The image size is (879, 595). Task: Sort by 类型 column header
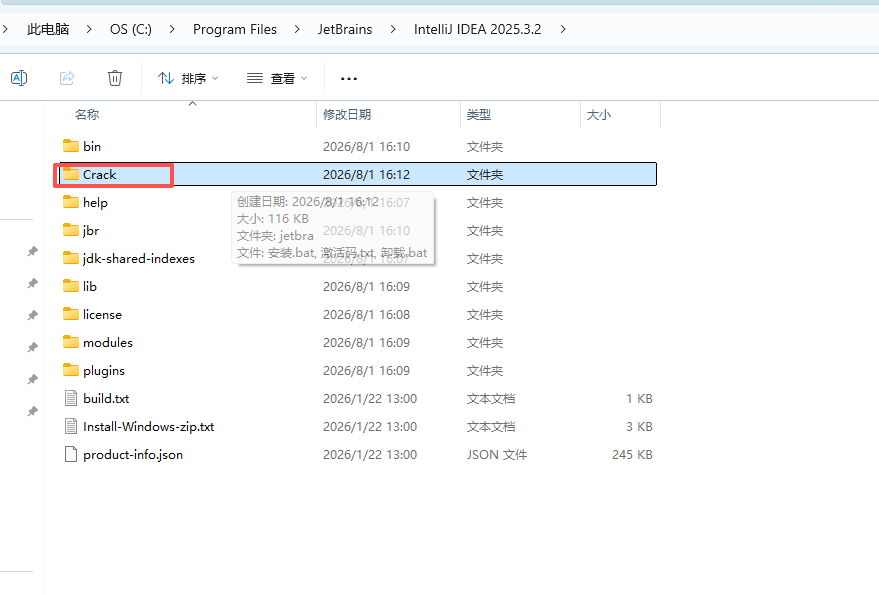[479, 114]
